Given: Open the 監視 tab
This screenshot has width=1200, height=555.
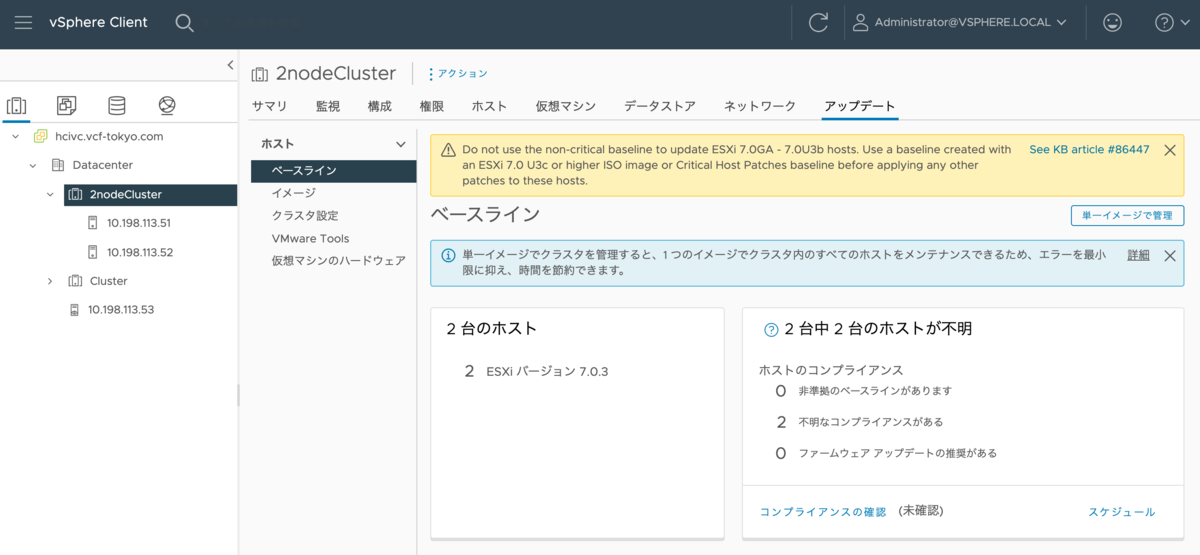Looking at the screenshot, I should (328, 106).
